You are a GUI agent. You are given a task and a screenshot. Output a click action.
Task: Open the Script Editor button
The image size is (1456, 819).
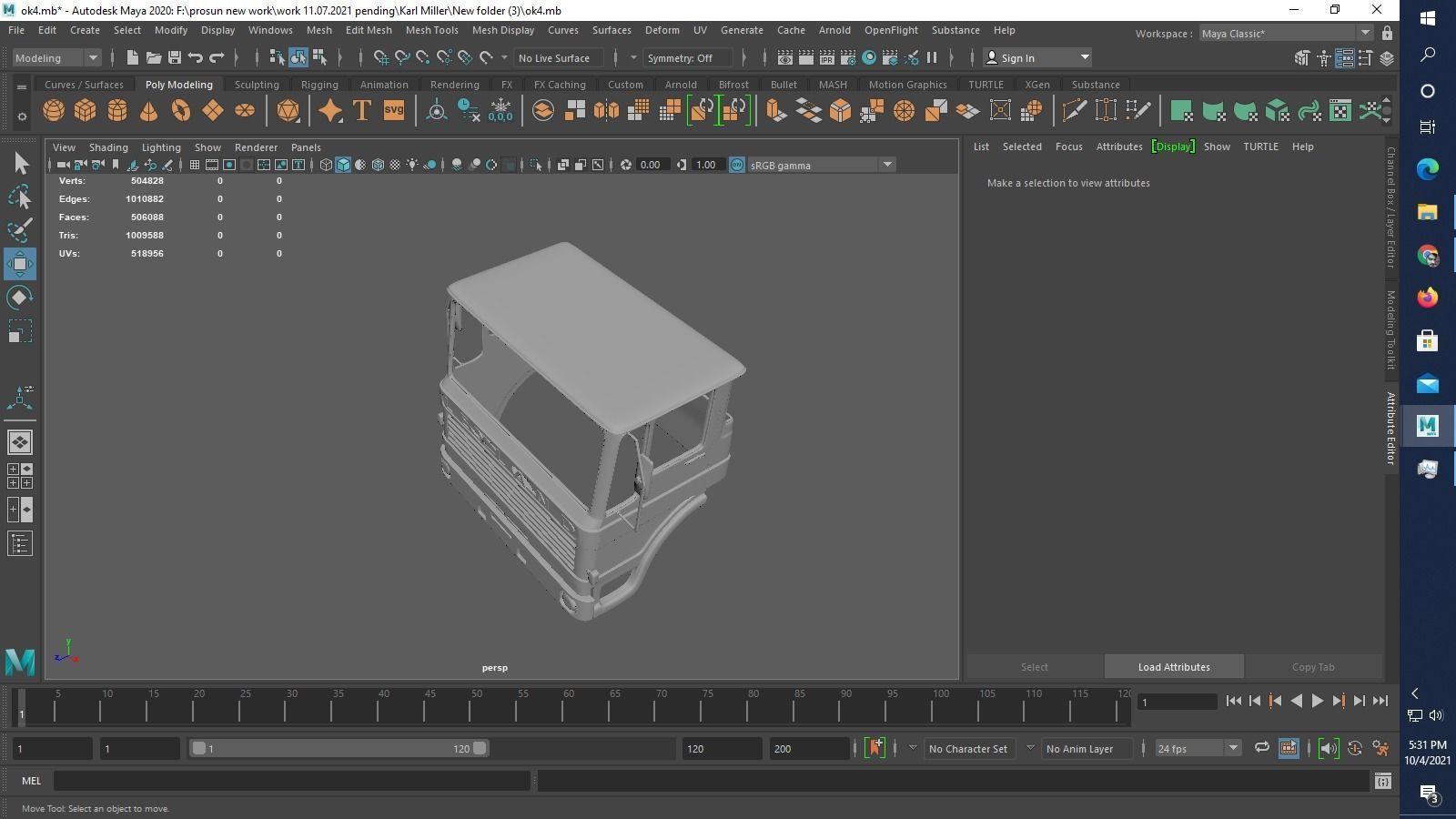(x=1382, y=781)
